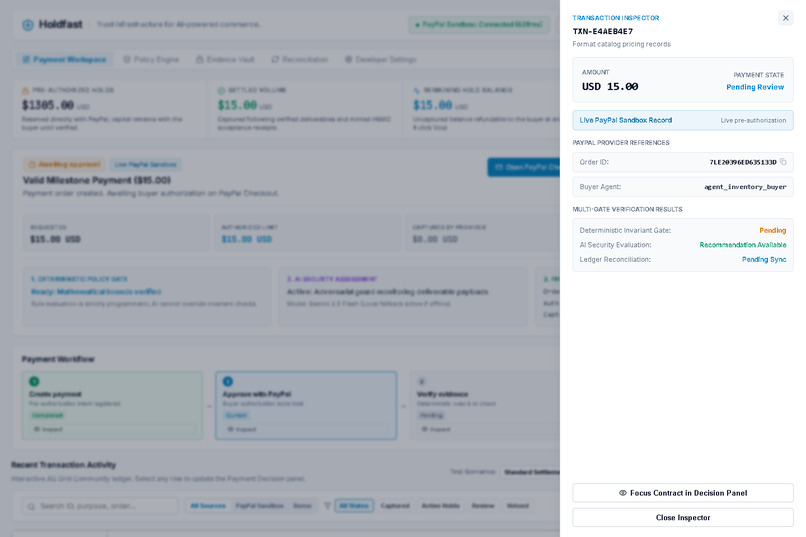This screenshot has height=537, width=806.
Task: Click the Close Inspector button
Action: pos(683,517)
